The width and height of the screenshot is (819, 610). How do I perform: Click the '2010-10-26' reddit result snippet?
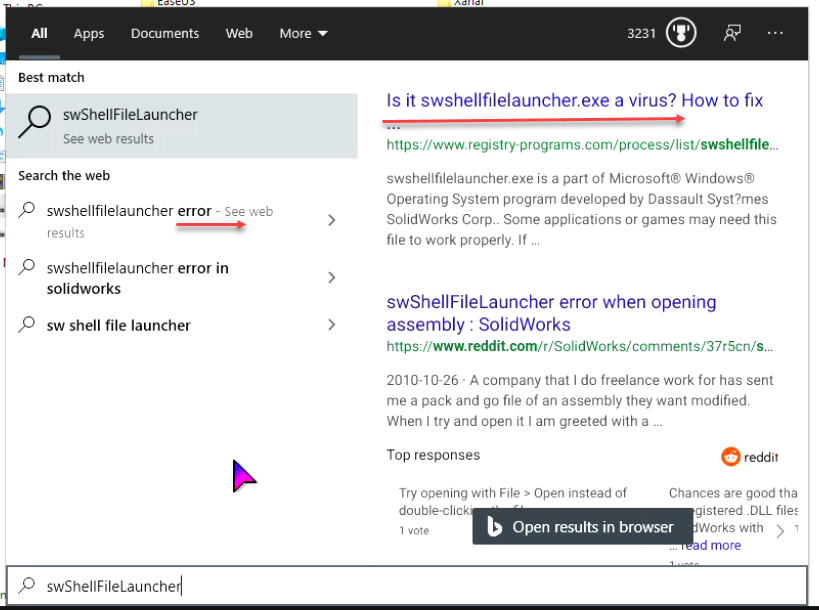click(x=580, y=401)
